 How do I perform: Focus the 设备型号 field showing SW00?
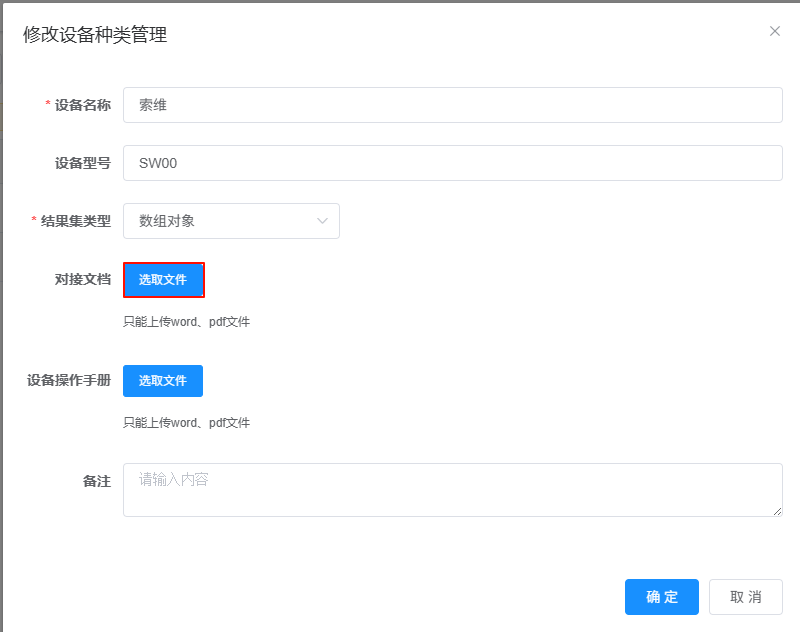coord(452,163)
